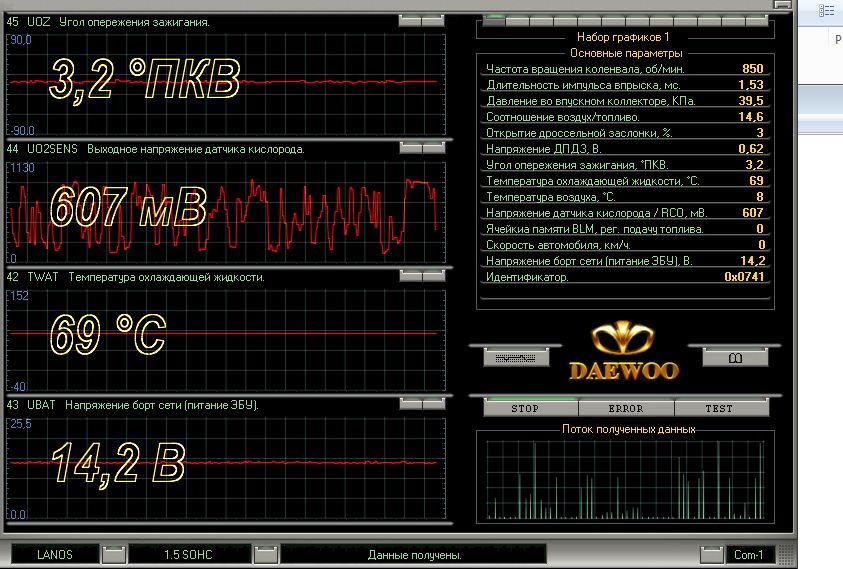Viewport: 843px width, 569px height.
Task: Click the left small button above UBAT voltage graph
Action: pos(410,404)
